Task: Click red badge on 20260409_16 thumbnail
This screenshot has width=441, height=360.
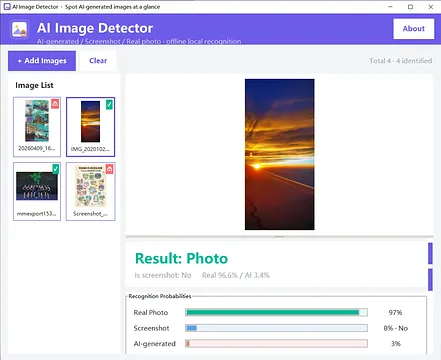Action: [55, 104]
